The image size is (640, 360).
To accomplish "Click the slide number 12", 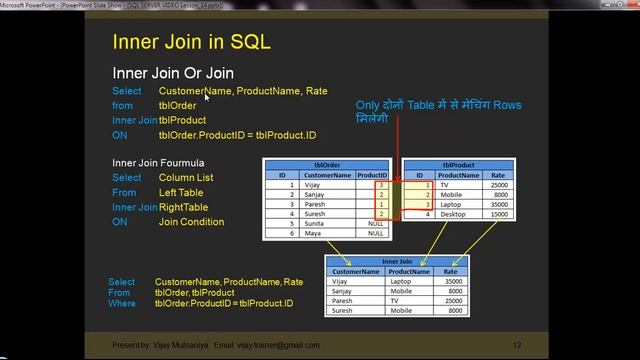I will pyautogui.click(x=517, y=345).
